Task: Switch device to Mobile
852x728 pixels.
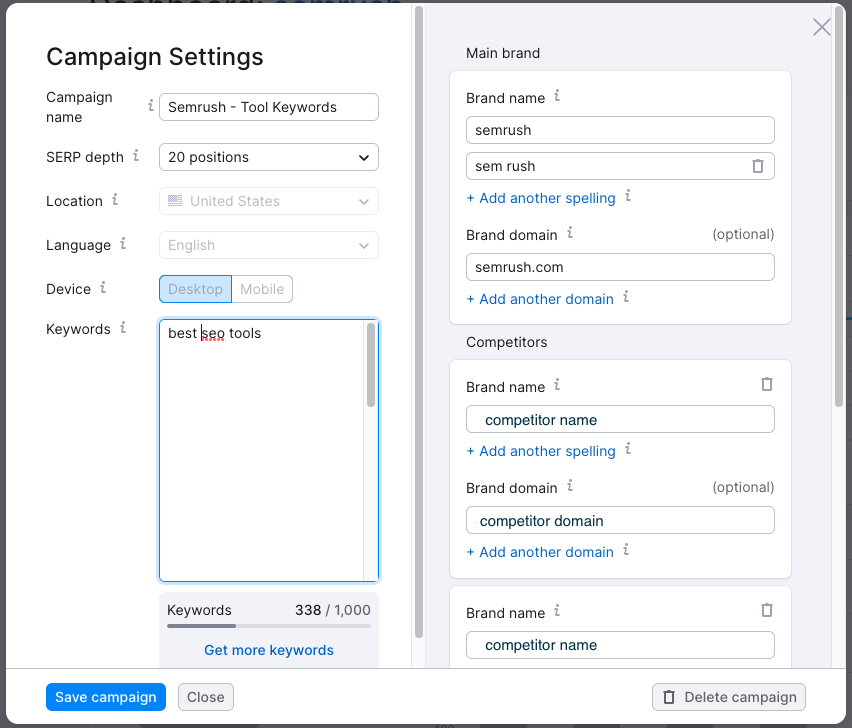Action: [x=262, y=289]
